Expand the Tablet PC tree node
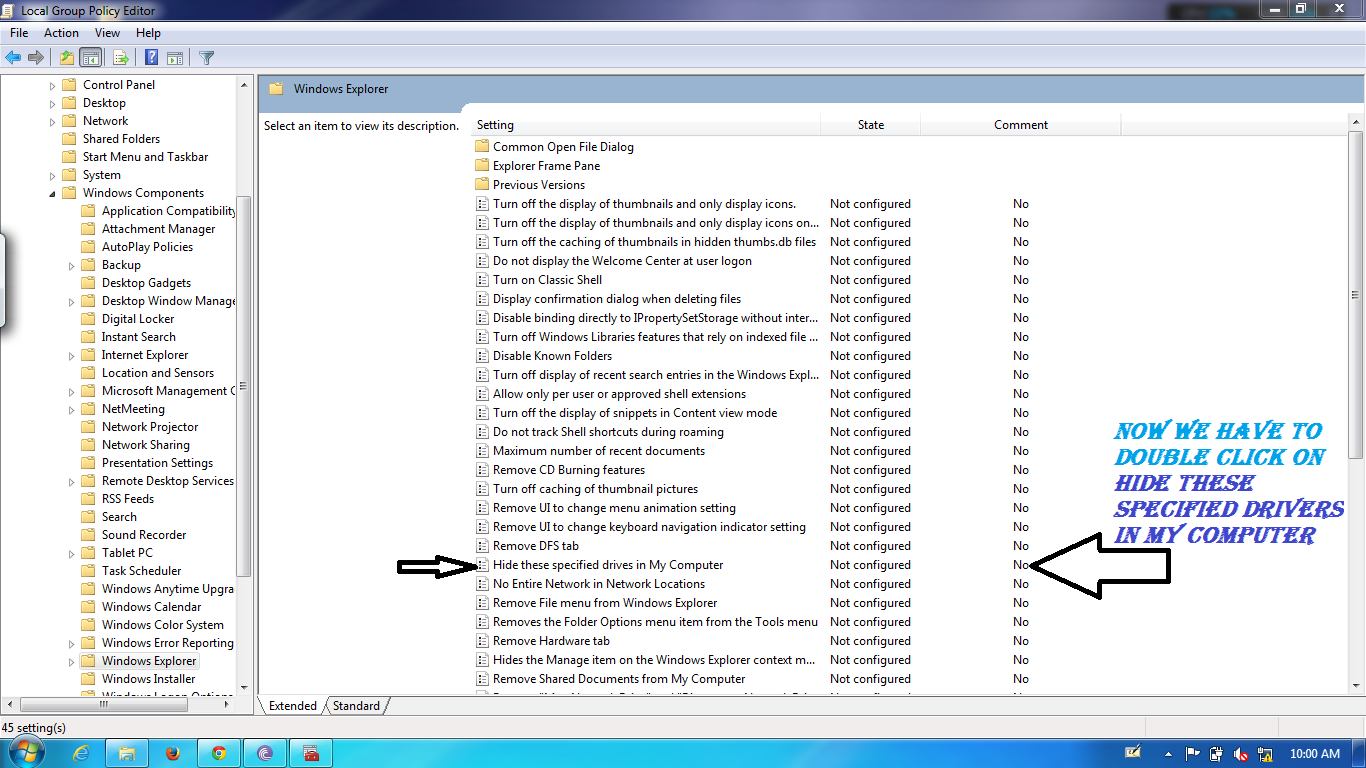Image resolution: width=1366 pixels, height=768 pixels. [72, 554]
